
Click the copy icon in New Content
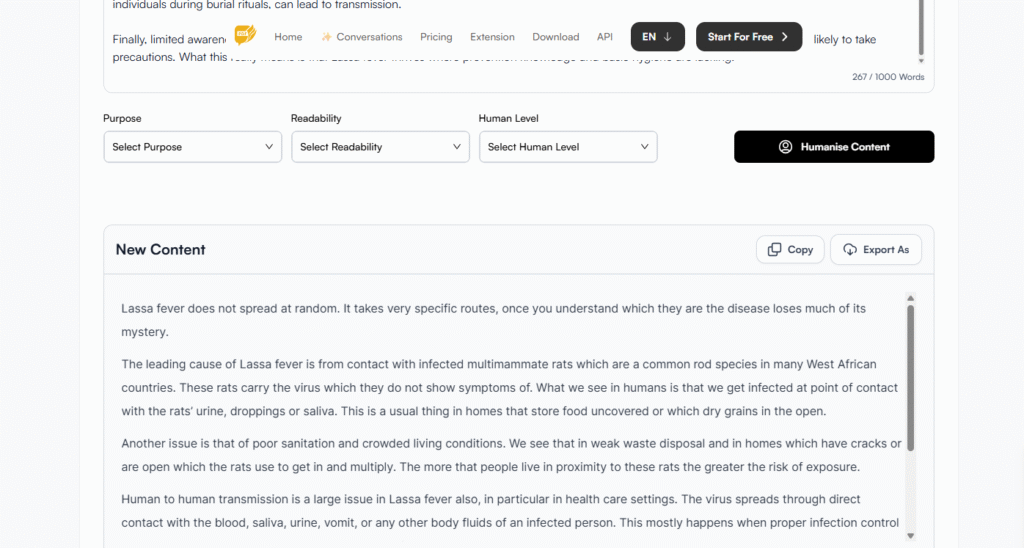(x=774, y=250)
